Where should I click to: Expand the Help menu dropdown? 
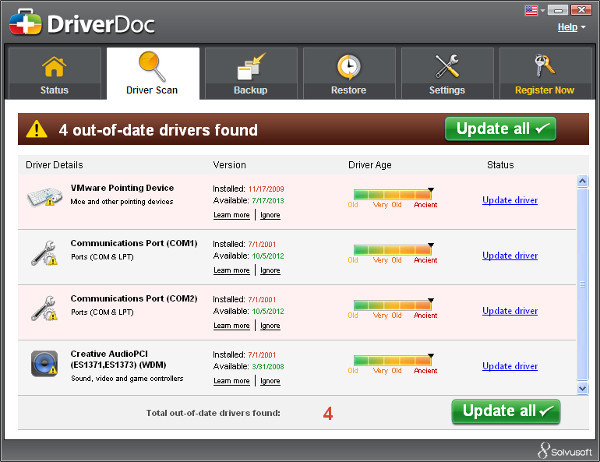(571, 27)
